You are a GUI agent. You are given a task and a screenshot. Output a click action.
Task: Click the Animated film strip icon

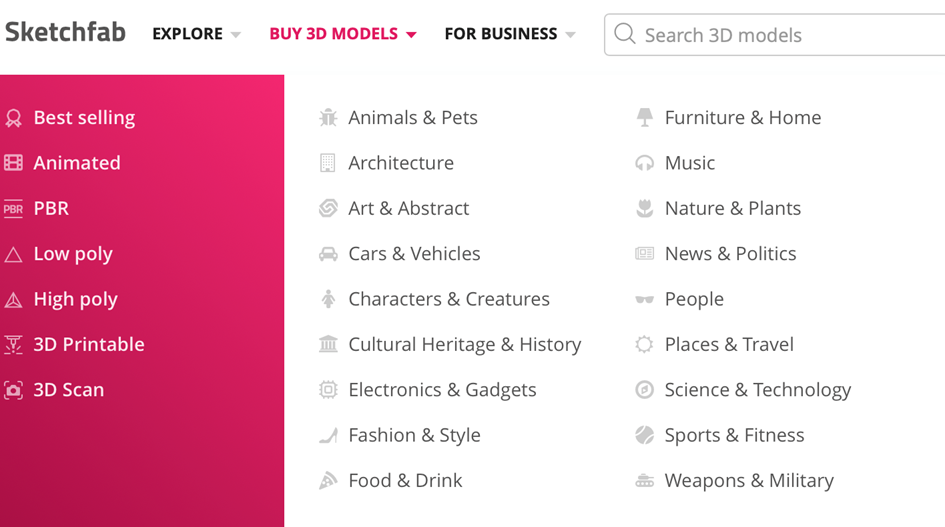click(x=13, y=163)
